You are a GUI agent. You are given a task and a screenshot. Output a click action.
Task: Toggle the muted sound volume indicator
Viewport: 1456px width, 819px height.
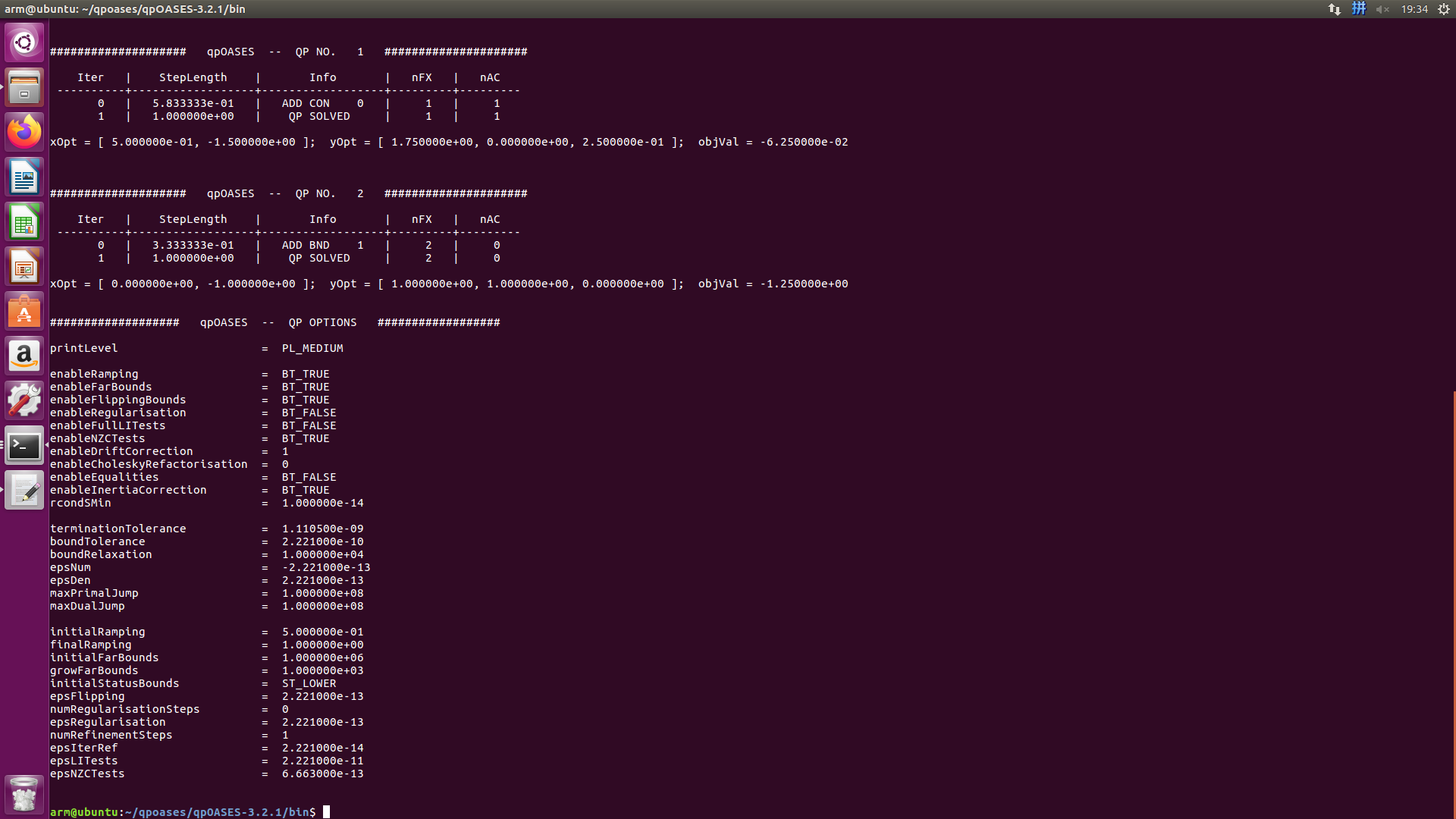coord(1382,9)
